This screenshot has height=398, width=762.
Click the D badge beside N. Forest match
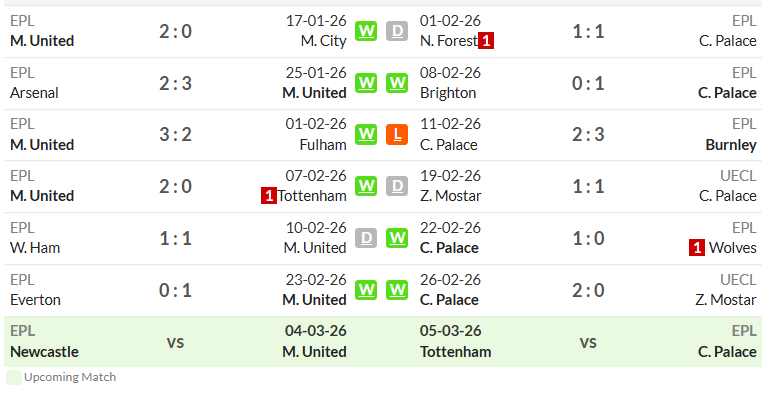click(397, 32)
